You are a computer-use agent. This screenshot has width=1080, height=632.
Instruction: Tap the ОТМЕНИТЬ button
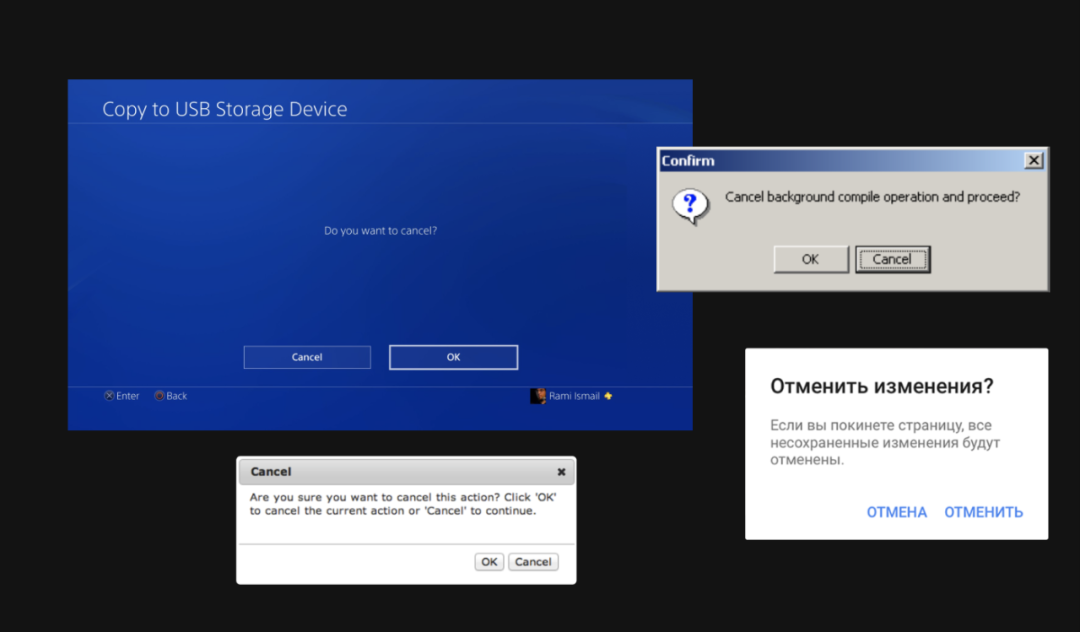click(x=983, y=512)
